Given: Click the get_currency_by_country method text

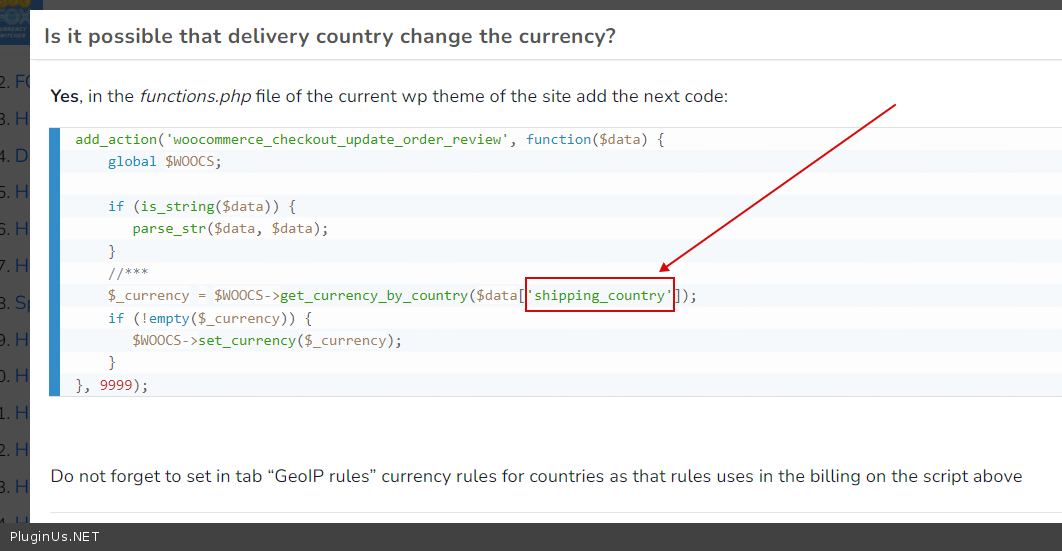Looking at the screenshot, I should tap(374, 296).
